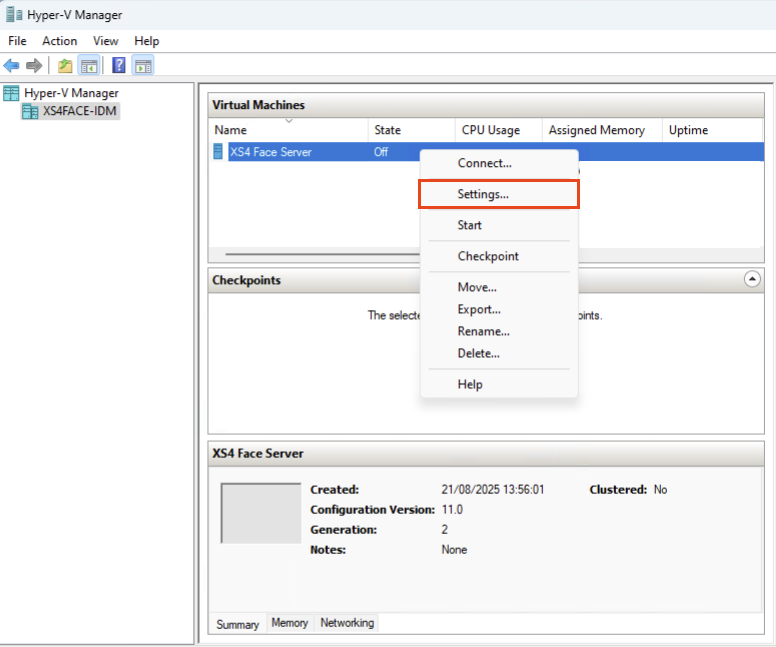
Task: Click the blue Help question mark icon
Action: [119, 65]
